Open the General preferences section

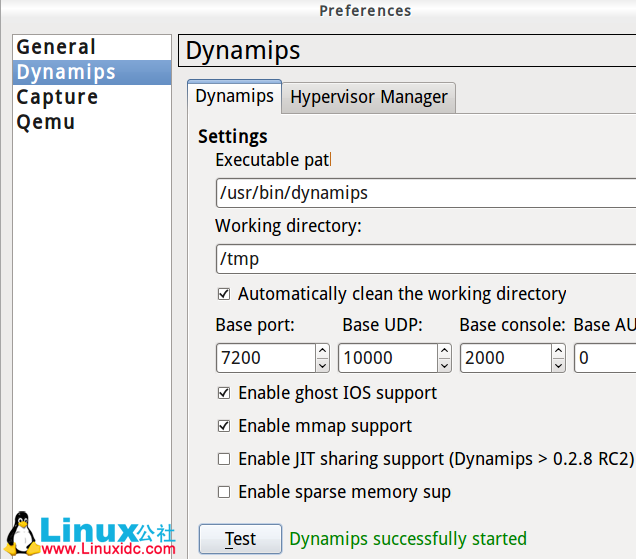click(x=56, y=47)
